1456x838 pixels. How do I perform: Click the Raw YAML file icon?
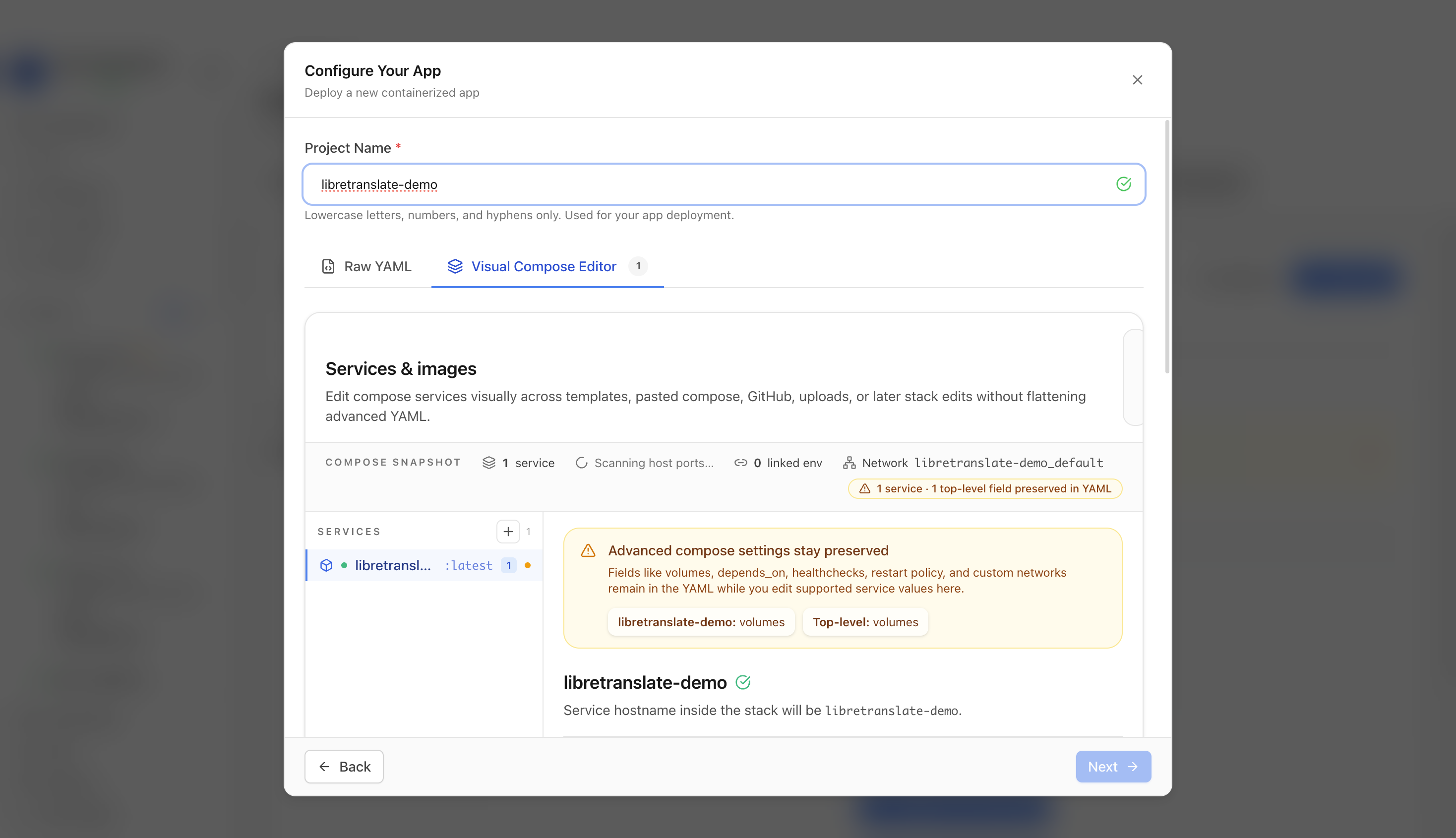328,266
